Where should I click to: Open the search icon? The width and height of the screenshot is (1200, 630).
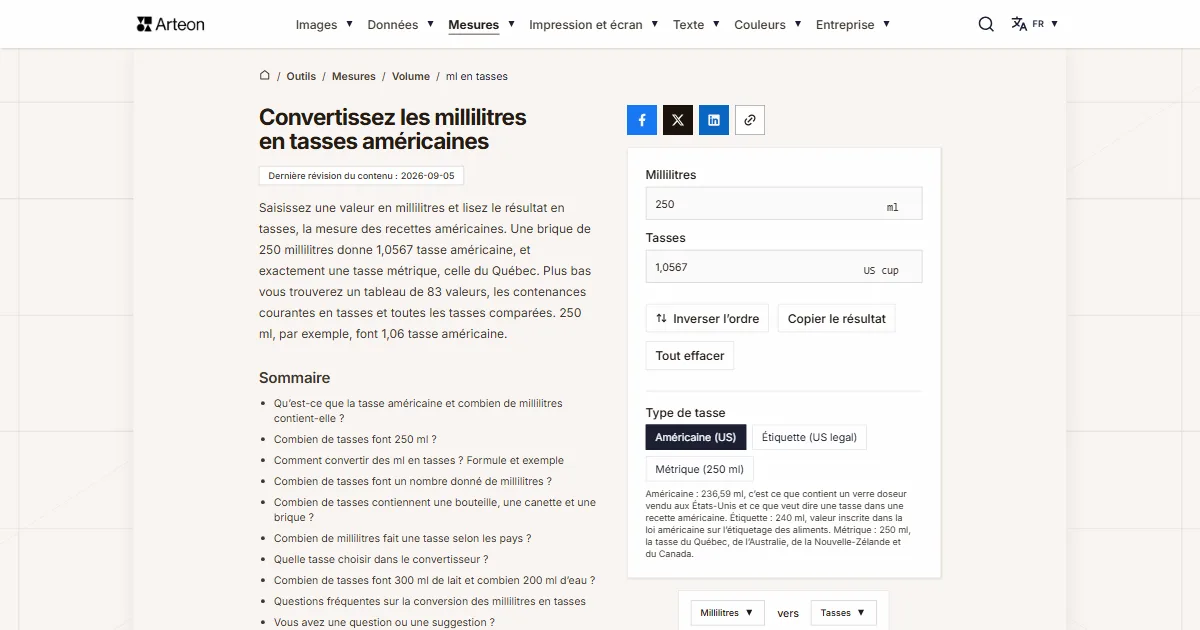(986, 24)
